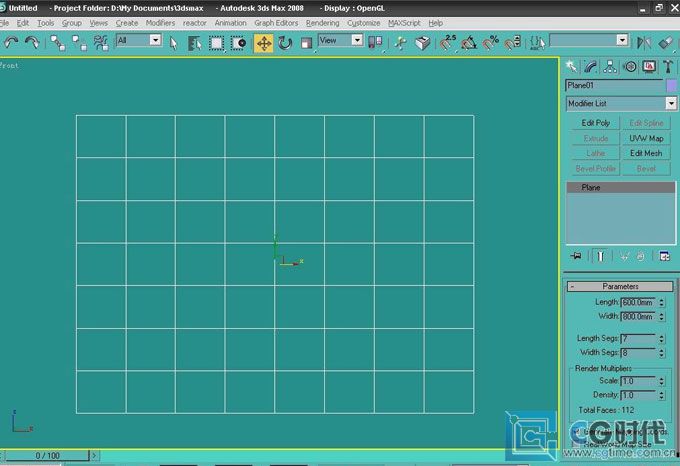The image size is (680, 466).
Task: Click Configure Modifier Sets icon
Action: [x=664, y=256]
